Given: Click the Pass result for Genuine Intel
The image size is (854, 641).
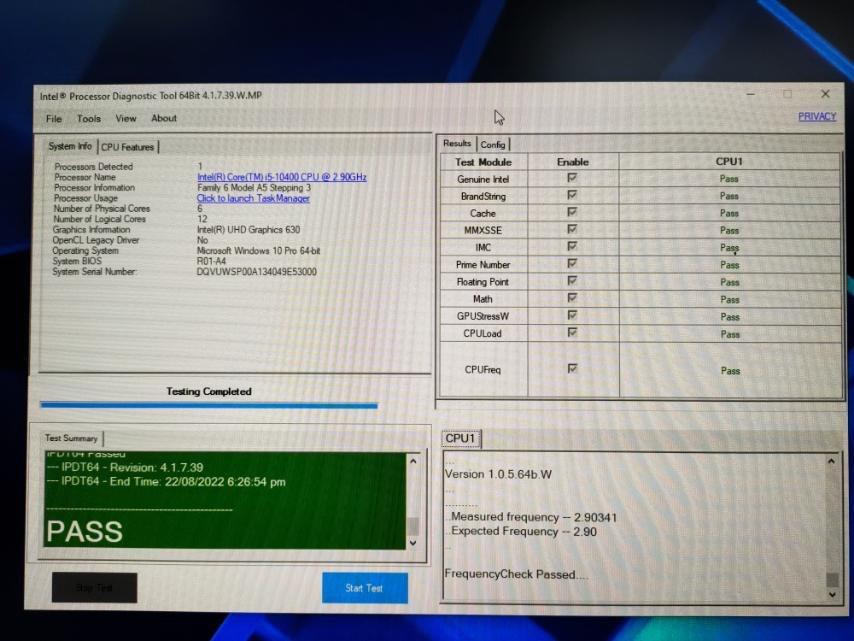Looking at the screenshot, I should (729, 179).
